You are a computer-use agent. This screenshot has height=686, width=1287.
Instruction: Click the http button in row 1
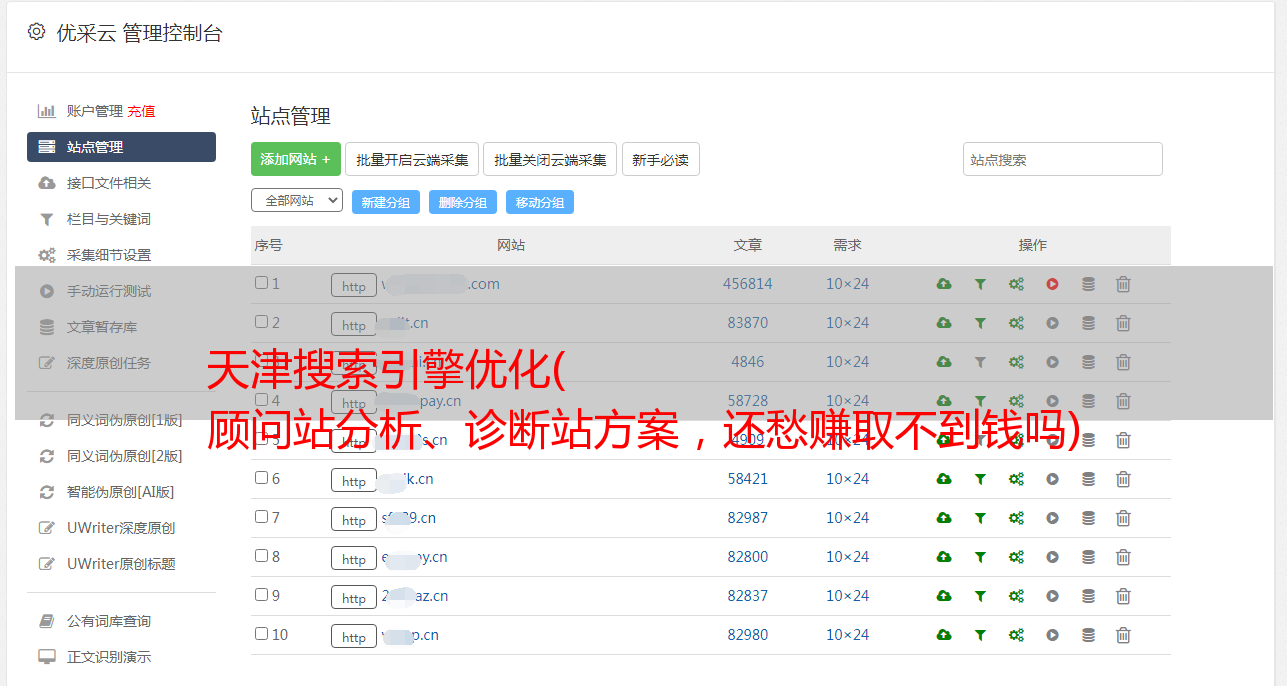coord(354,286)
